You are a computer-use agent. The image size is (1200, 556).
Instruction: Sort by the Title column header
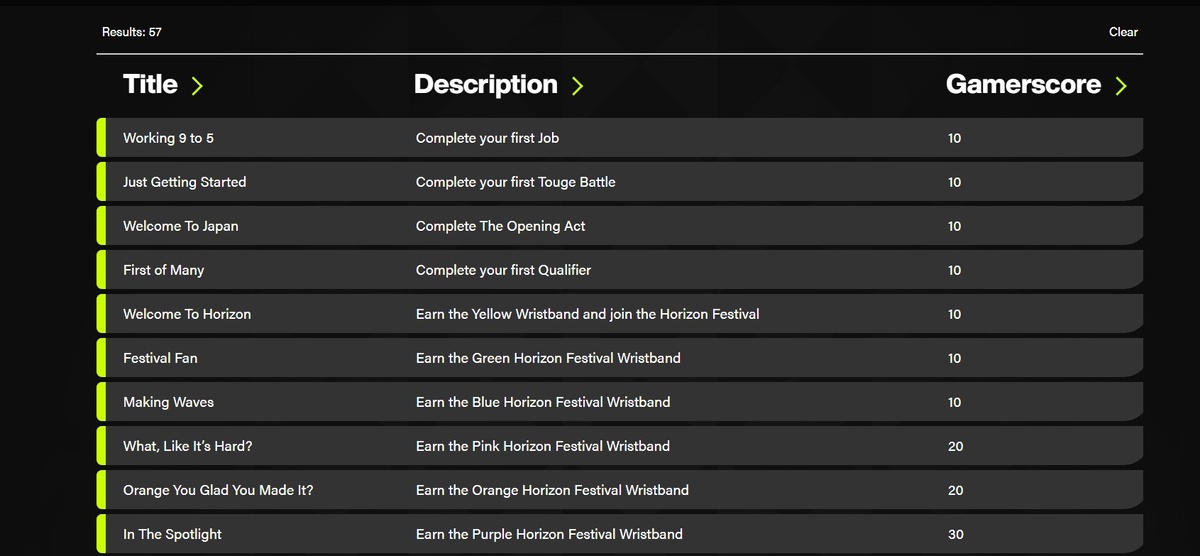(150, 85)
